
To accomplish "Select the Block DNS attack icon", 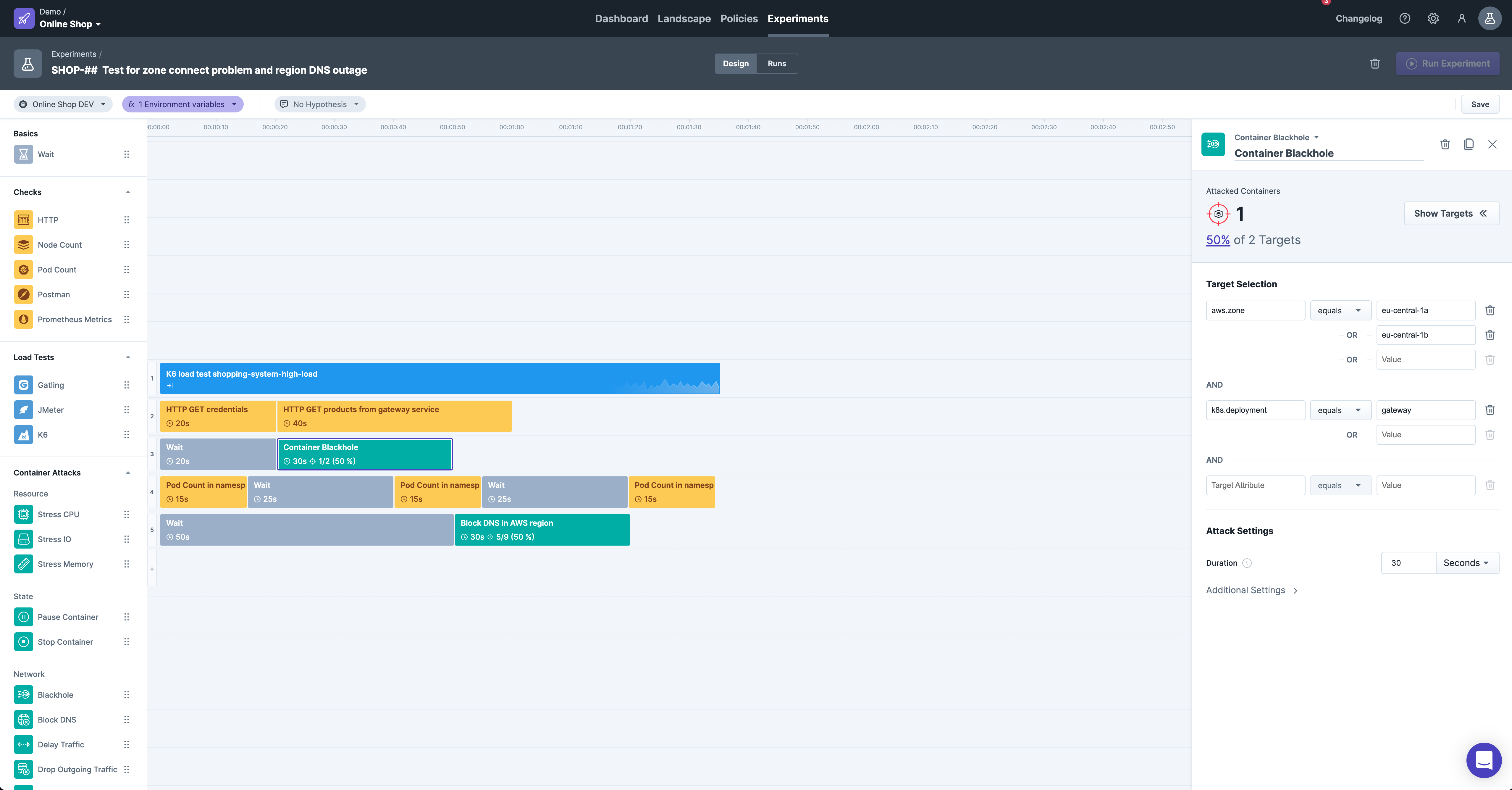I will [23, 720].
